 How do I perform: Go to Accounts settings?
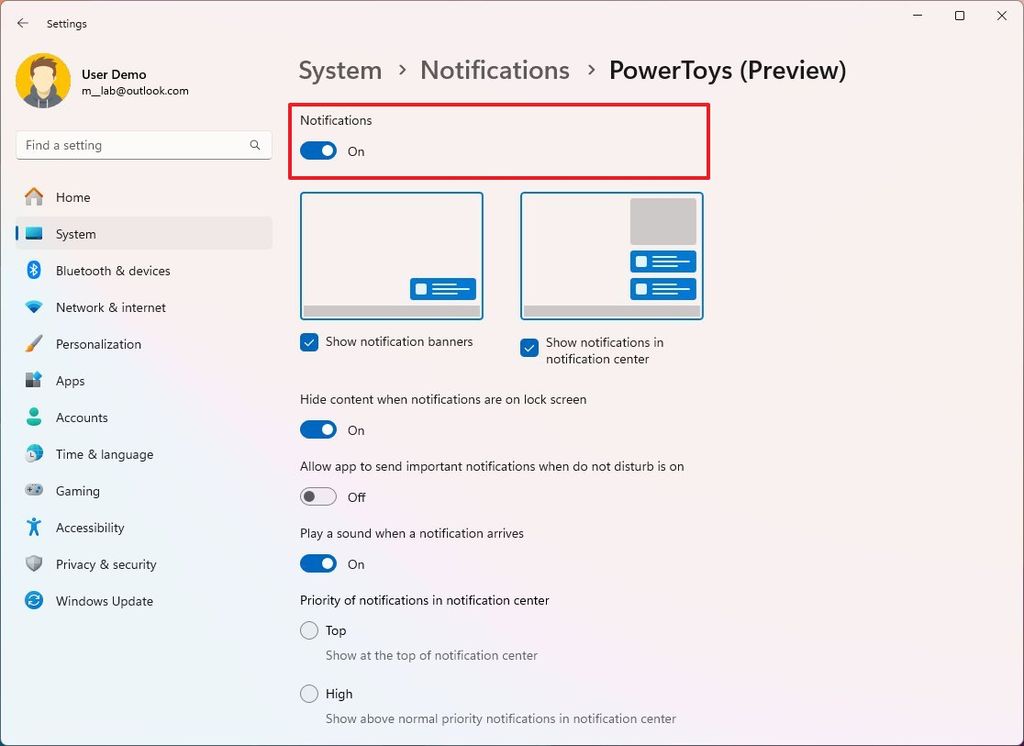[x=81, y=417]
